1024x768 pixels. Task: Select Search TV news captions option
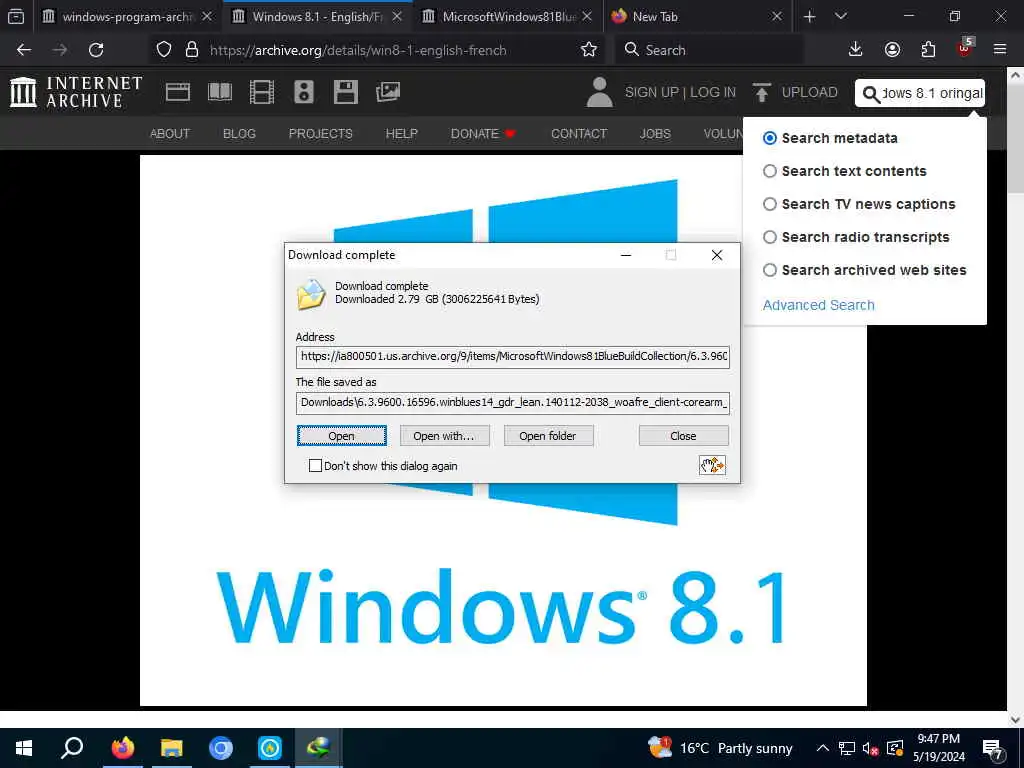pos(770,204)
